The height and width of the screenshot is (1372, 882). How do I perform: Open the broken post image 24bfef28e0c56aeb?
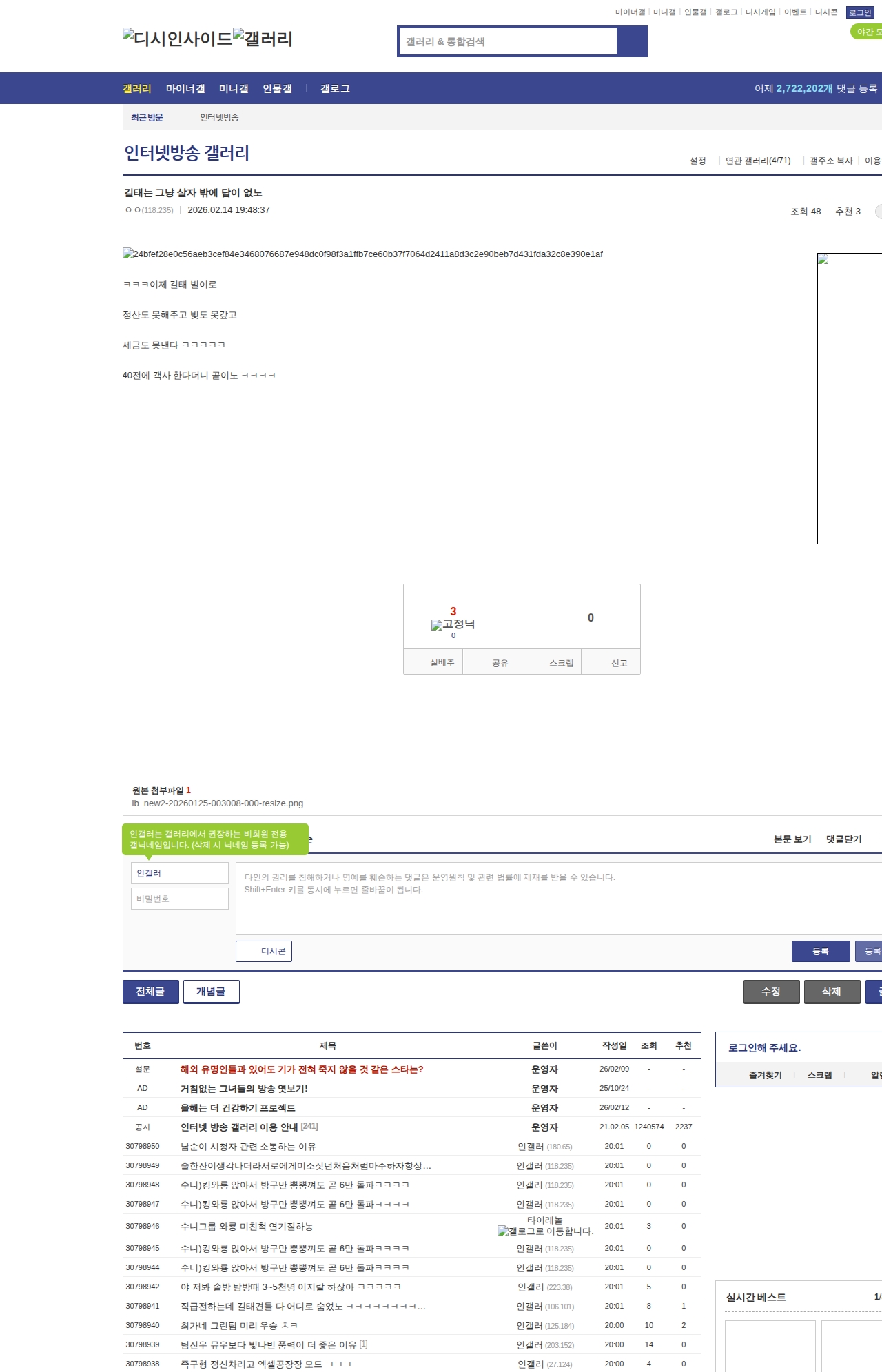click(x=362, y=254)
